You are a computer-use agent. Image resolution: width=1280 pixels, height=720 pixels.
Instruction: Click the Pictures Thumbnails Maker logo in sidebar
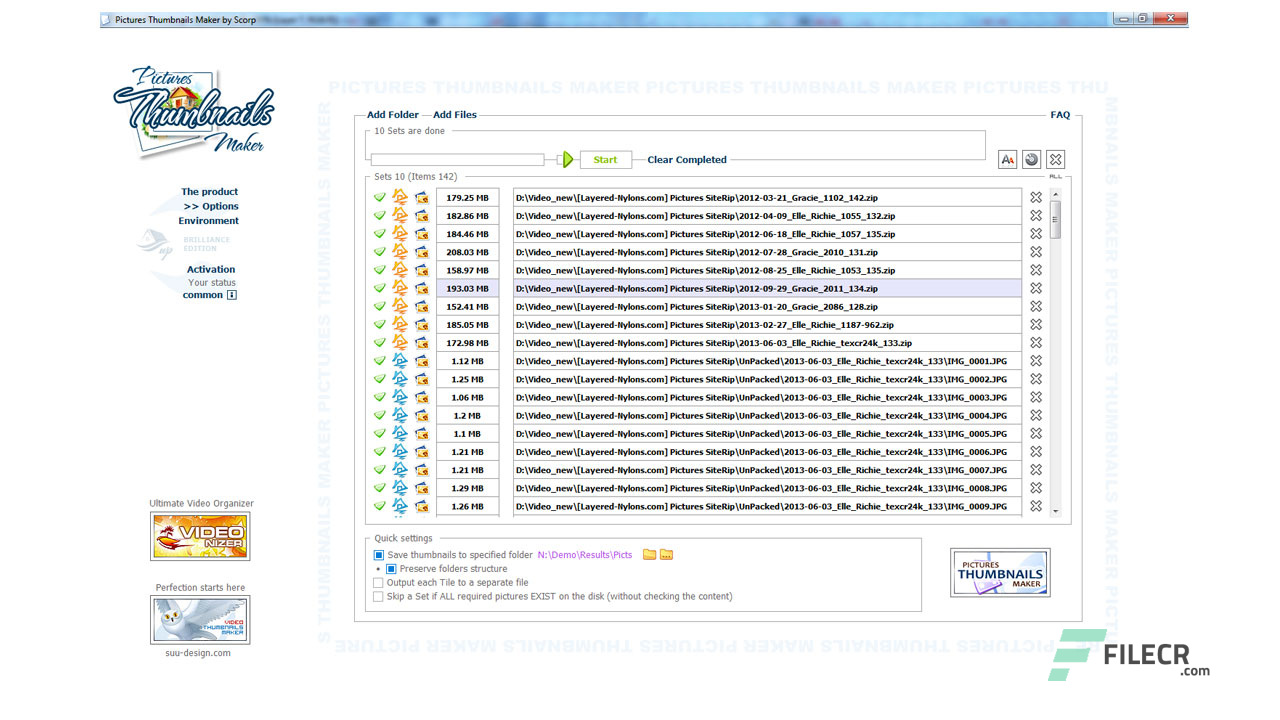pos(193,112)
